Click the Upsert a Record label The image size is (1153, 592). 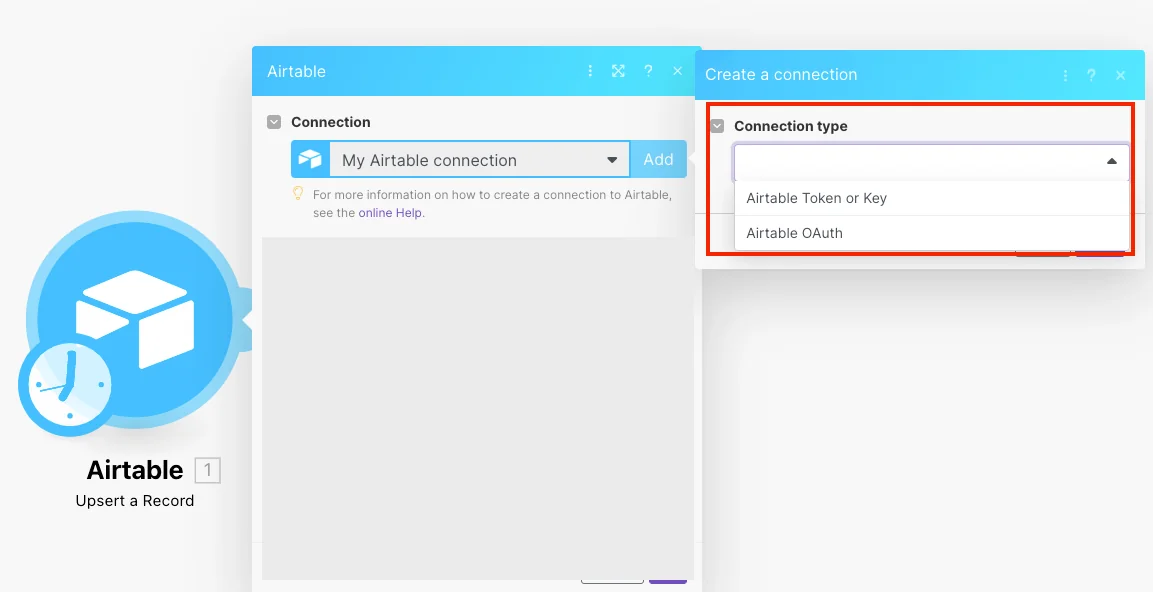coord(135,501)
